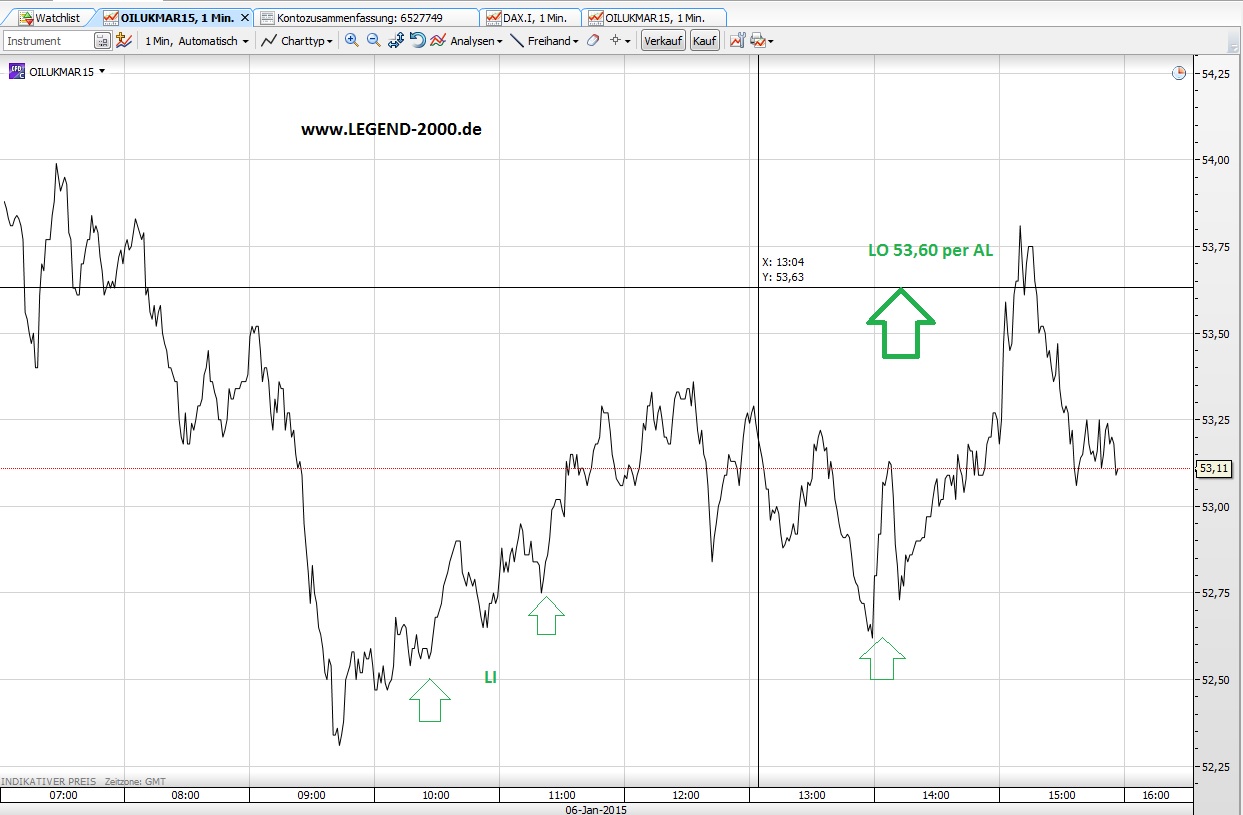The image size is (1243, 815).
Task: Click the print chart icon
Action: point(755,40)
